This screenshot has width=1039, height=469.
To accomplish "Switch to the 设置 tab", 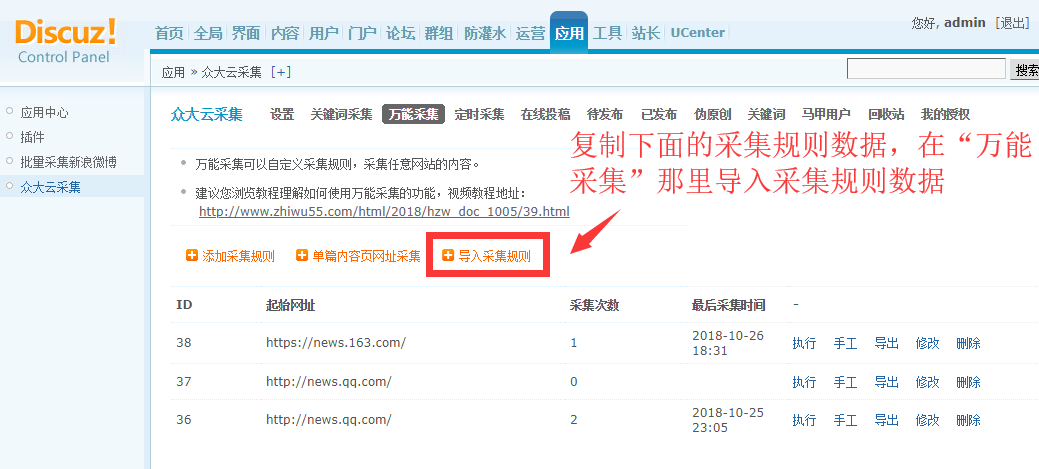I will click(282, 115).
